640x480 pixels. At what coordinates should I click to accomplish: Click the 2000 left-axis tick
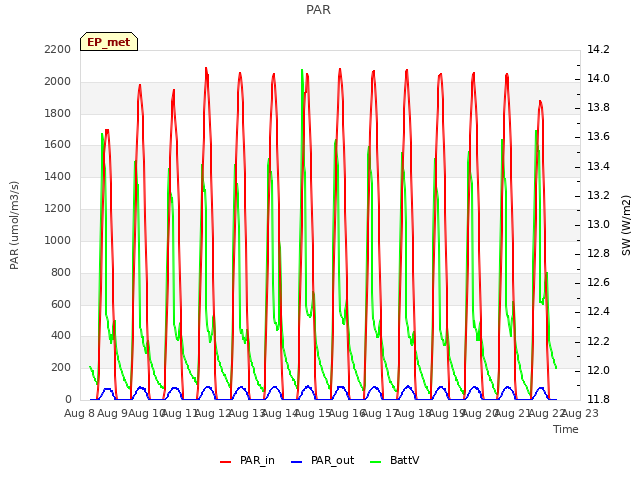tap(58, 81)
